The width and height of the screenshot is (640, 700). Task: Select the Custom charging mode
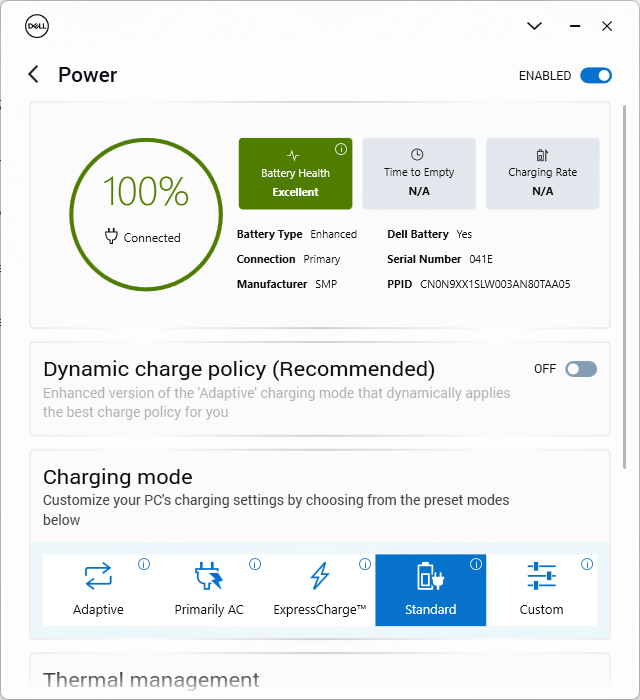541,590
